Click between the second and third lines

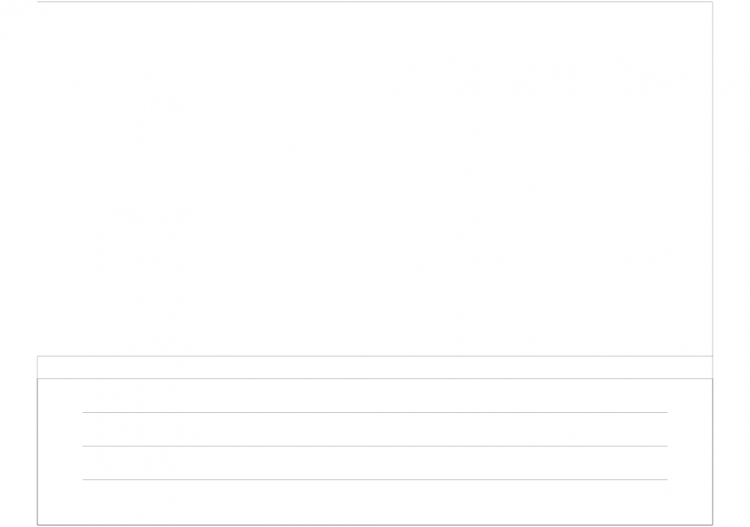[x=375, y=463]
